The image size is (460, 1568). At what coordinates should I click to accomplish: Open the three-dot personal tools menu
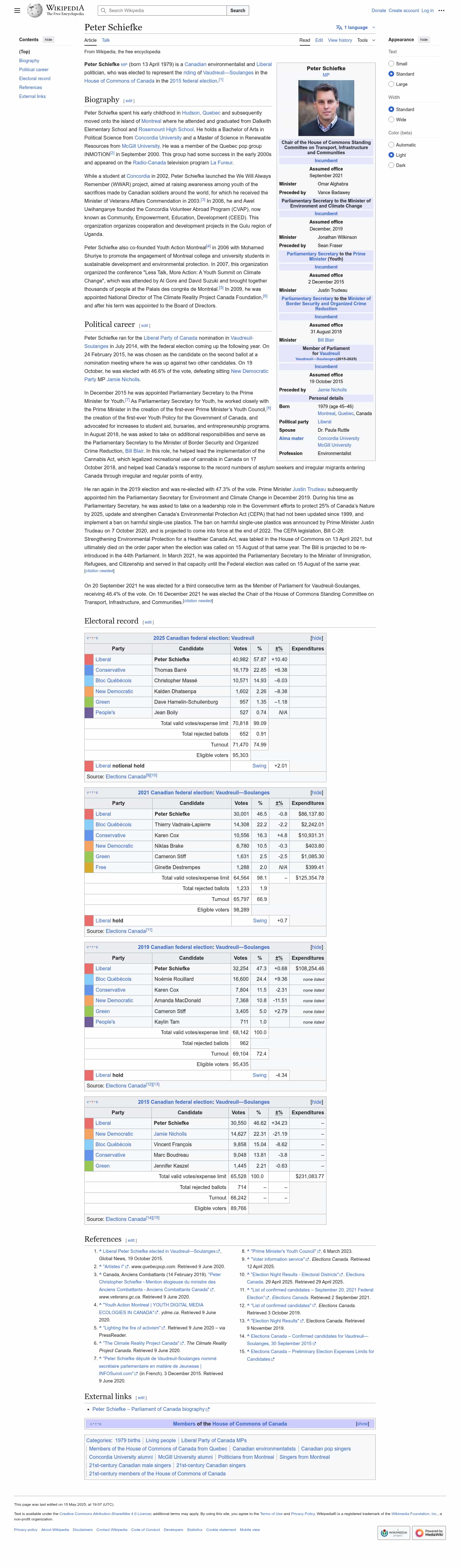pos(441,10)
